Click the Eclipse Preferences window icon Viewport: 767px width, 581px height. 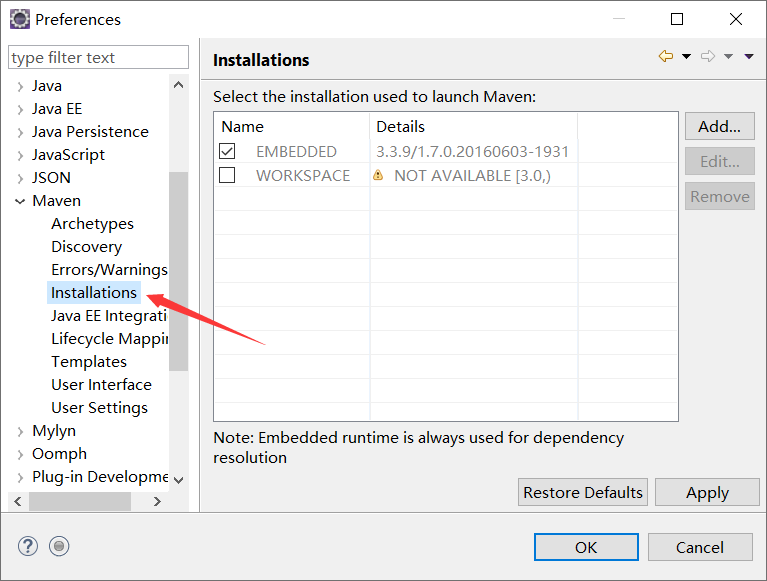coord(20,19)
